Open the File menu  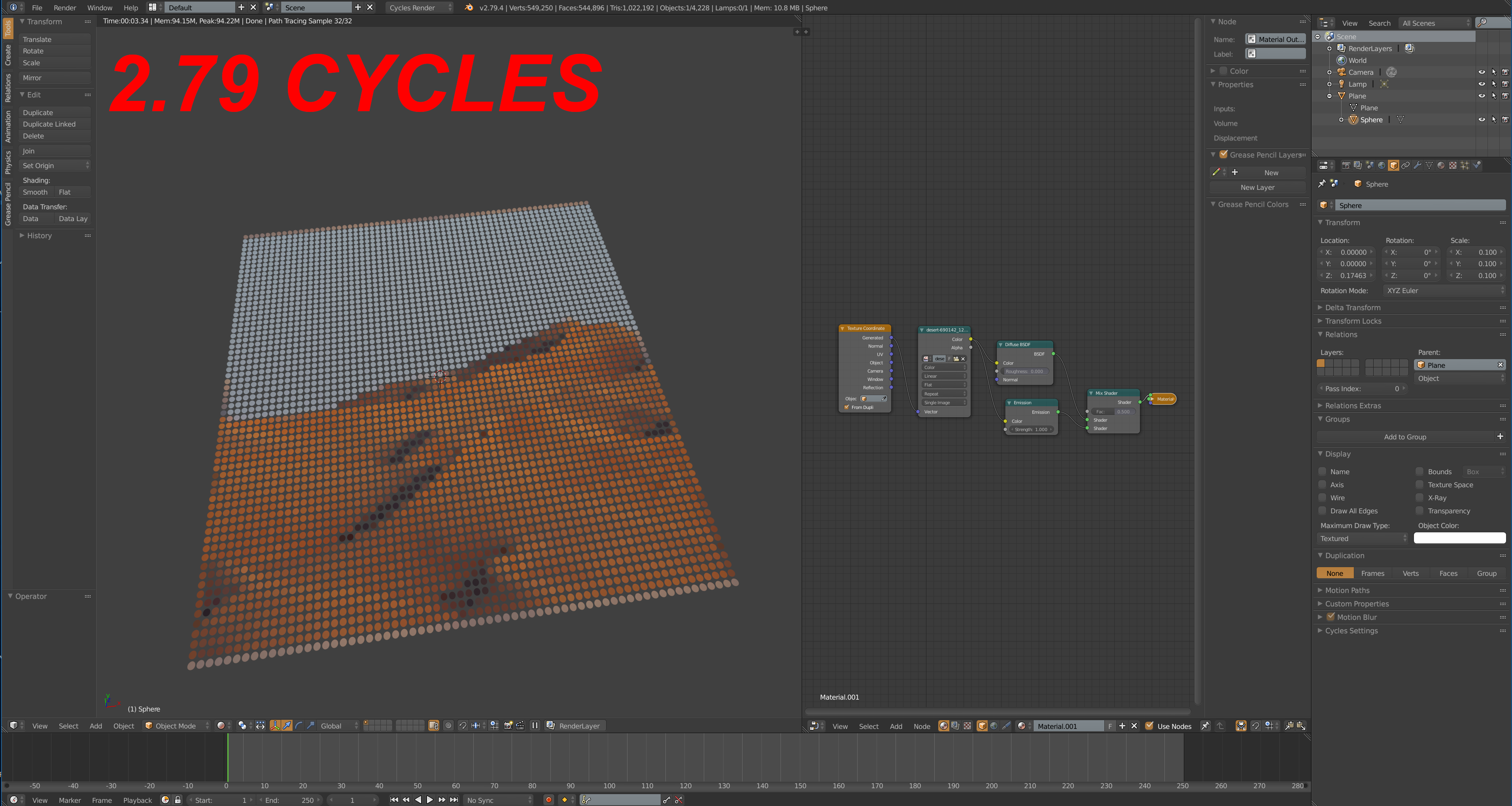[37, 8]
